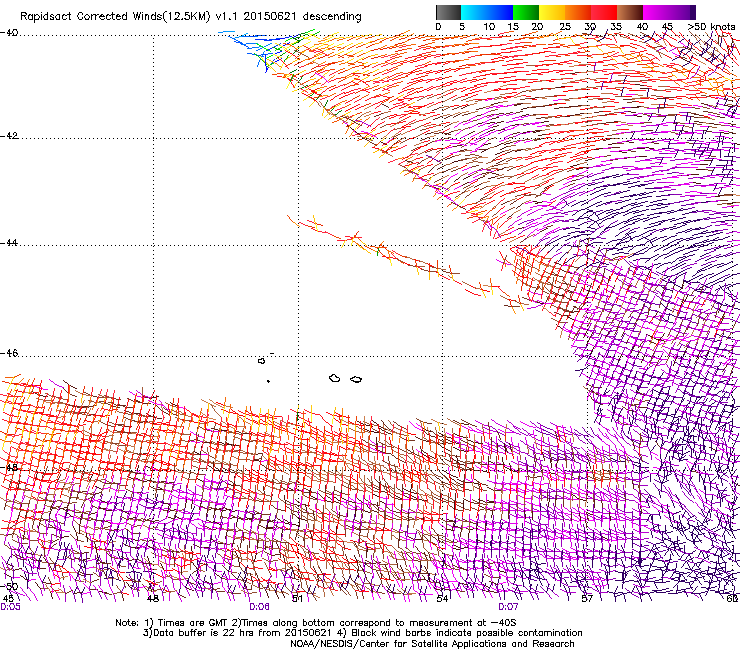Select the orange 25-30 knots color segment

point(578,12)
